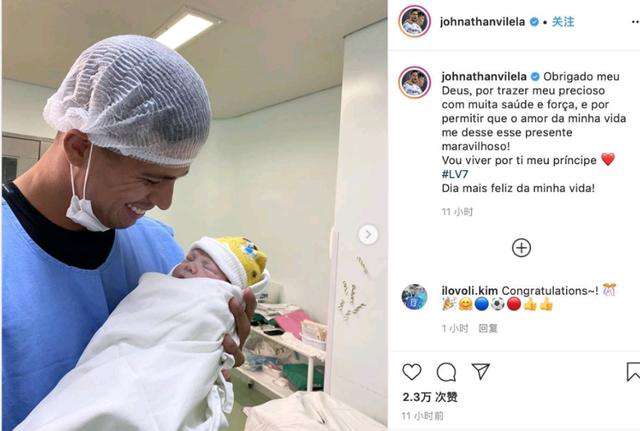Open ilovoli.kim commenter avatar

pos(414,297)
